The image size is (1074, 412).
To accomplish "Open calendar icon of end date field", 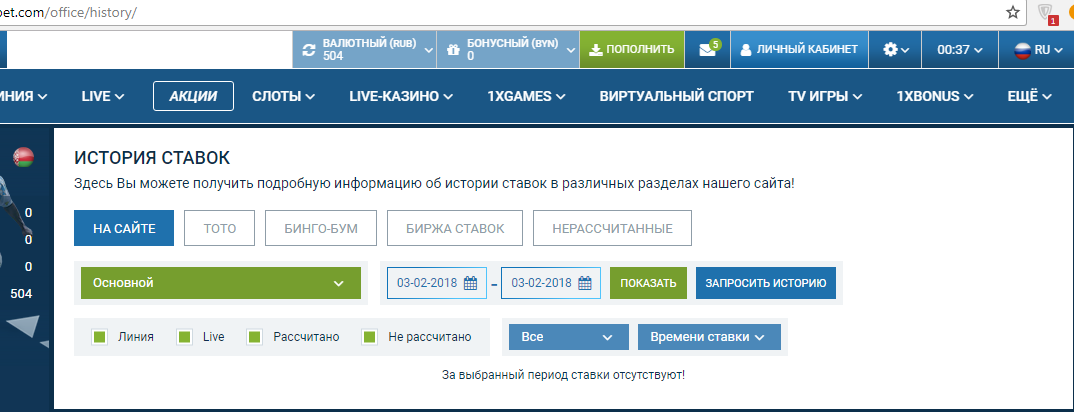I will tap(584, 283).
